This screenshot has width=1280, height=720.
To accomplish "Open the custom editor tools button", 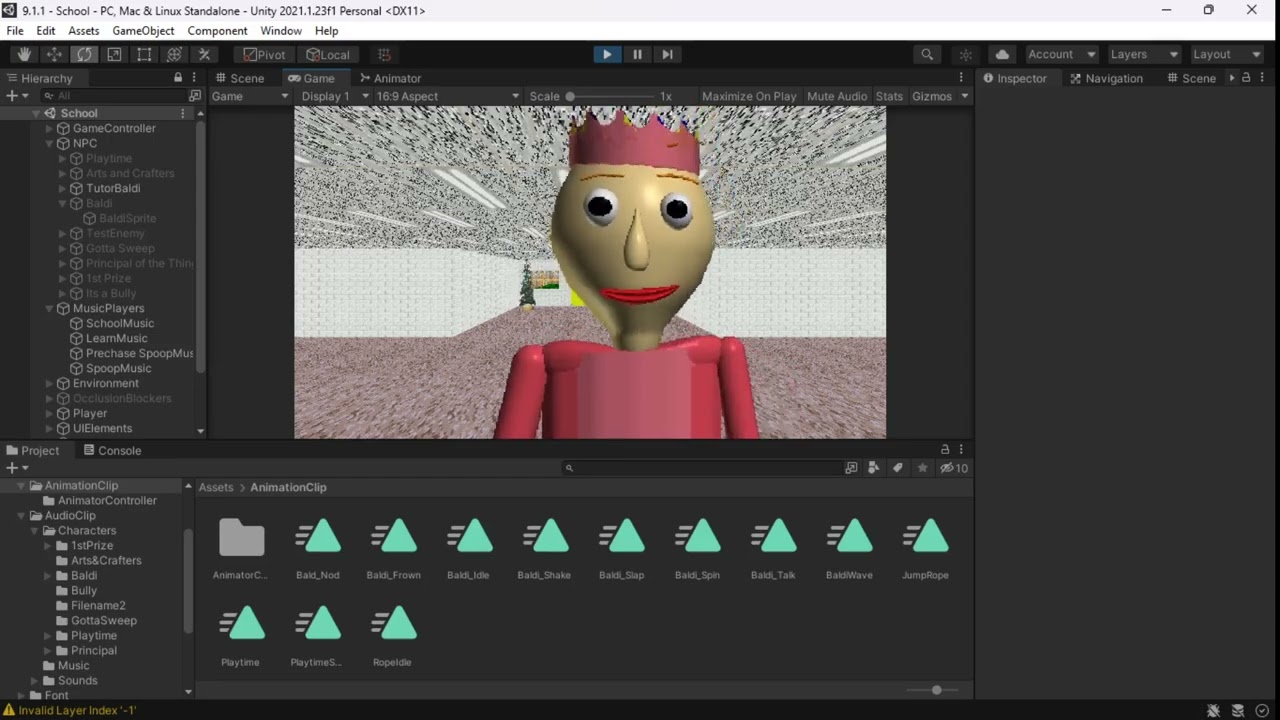I will [204, 55].
